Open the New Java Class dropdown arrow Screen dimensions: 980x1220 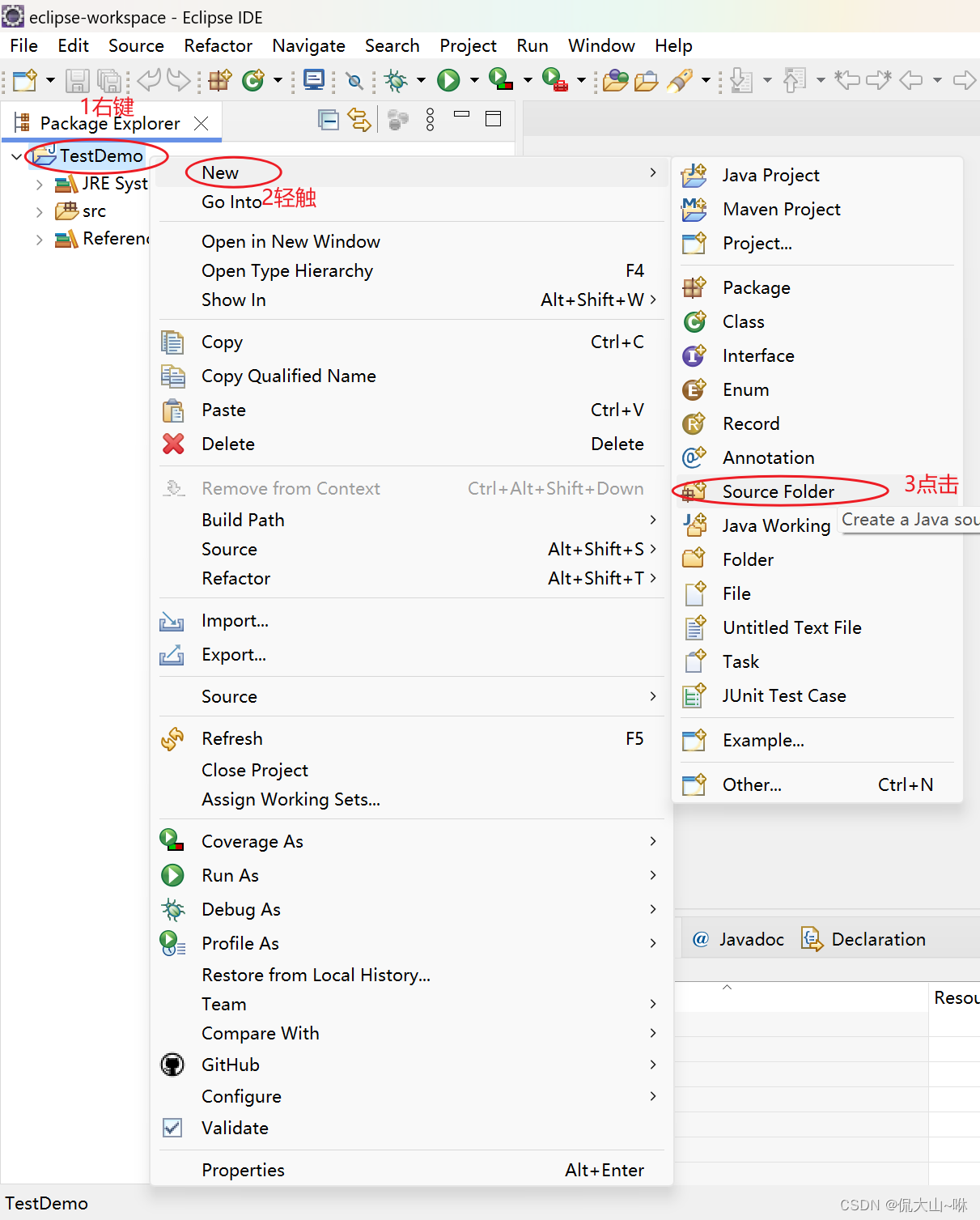pyautogui.click(x=278, y=80)
